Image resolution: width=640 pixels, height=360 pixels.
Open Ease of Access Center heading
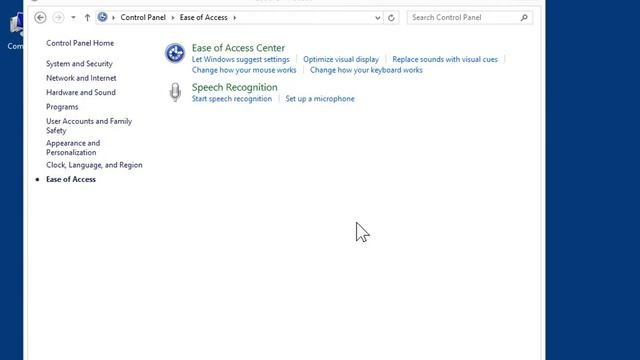click(238, 48)
